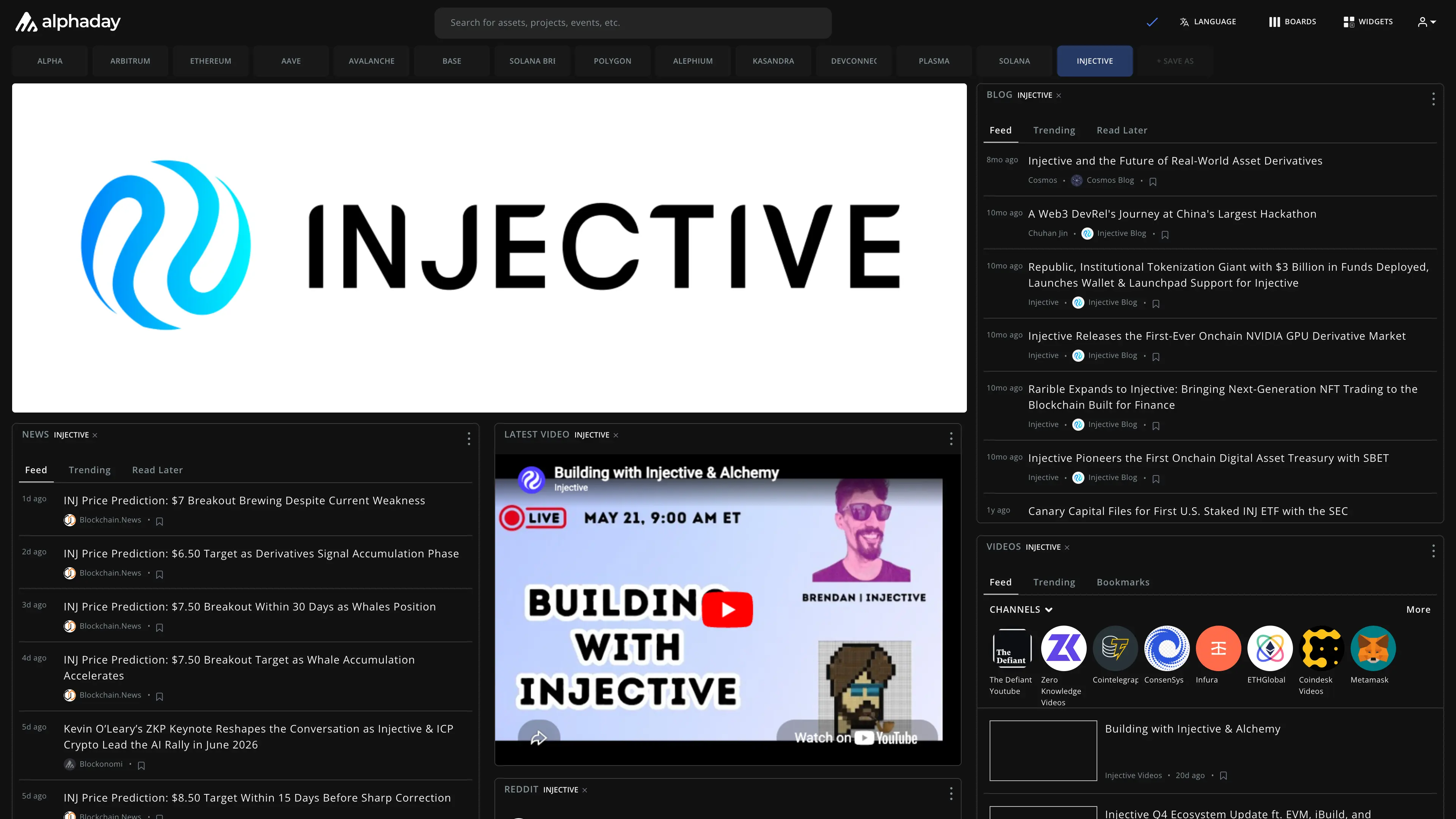Click the video share arrow icon
The width and height of the screenshot is (1456, 819).
[539, 737]
